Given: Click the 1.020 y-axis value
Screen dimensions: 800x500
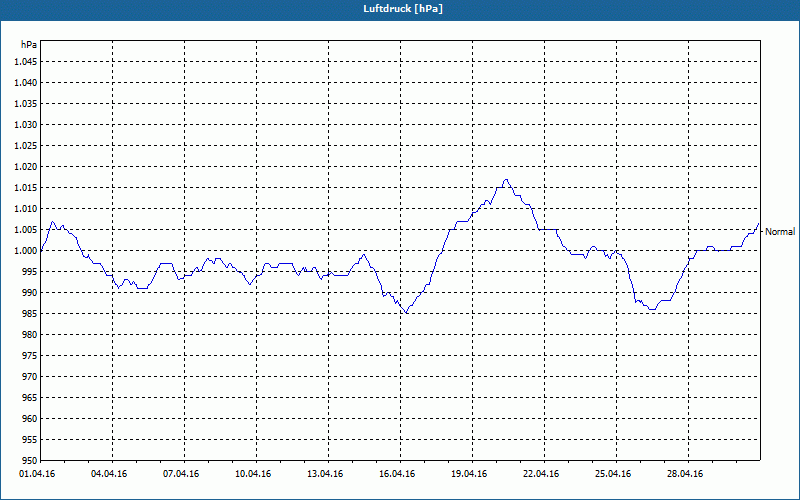Looking at the screenshot, I should click(x=26, y=167).
